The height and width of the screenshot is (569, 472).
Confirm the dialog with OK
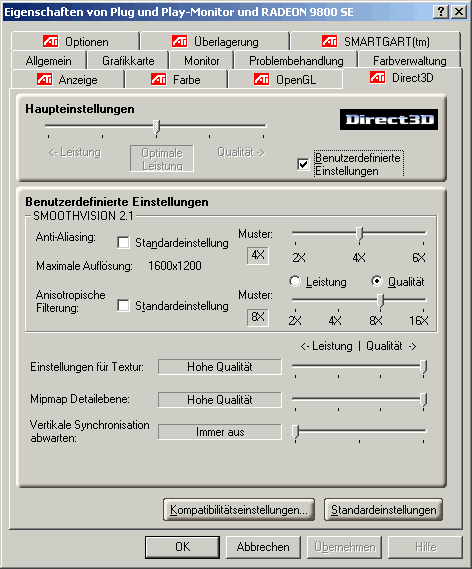(182, 547)
